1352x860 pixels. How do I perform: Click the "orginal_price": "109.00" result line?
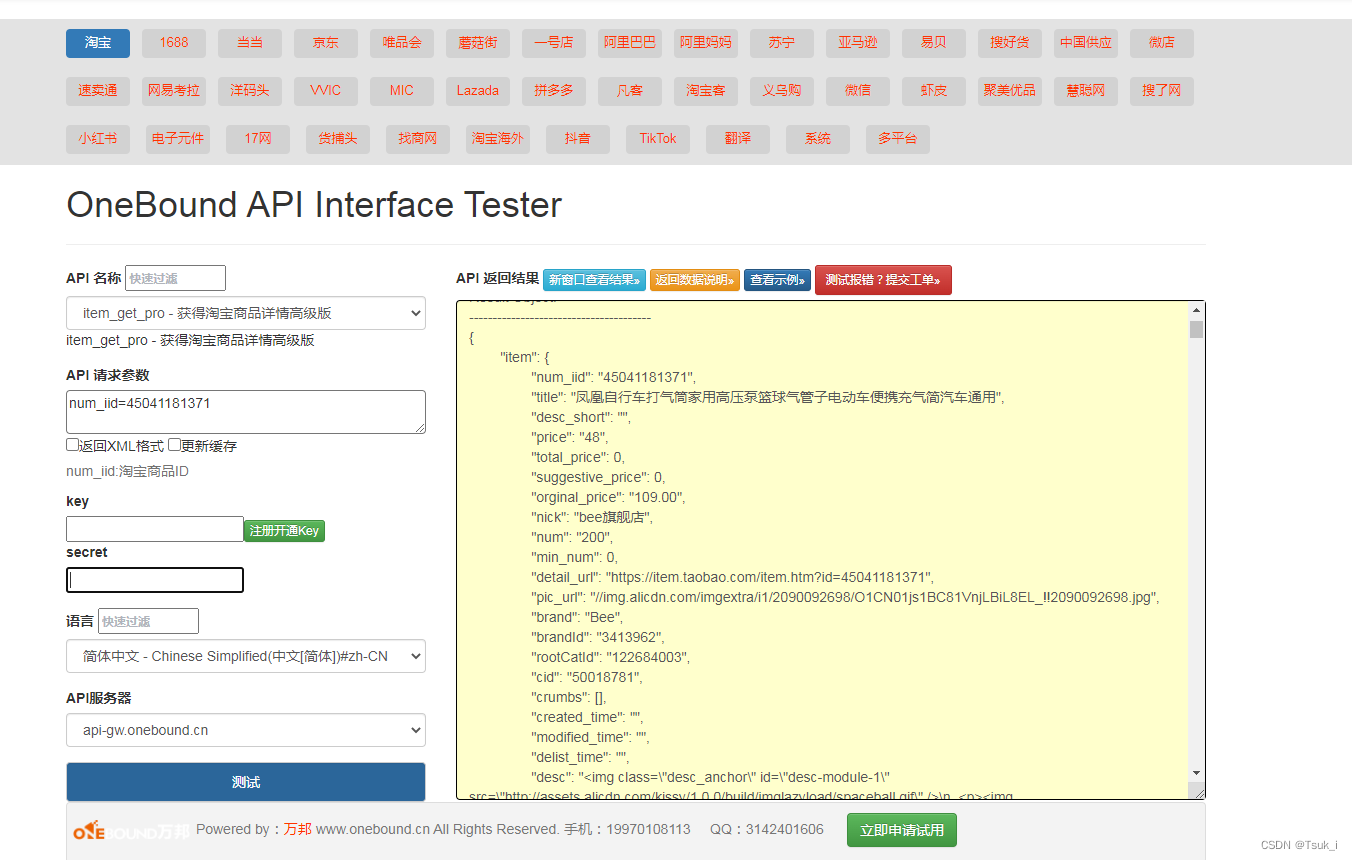pyautogui.click(x=608, y=497)
